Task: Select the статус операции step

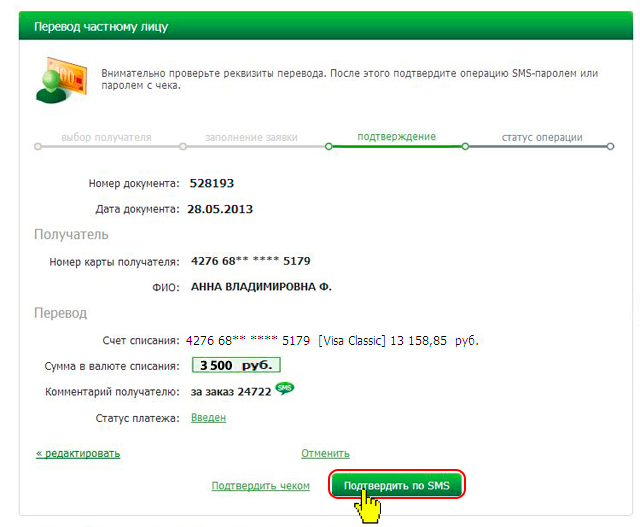Action: pos(542,137)
